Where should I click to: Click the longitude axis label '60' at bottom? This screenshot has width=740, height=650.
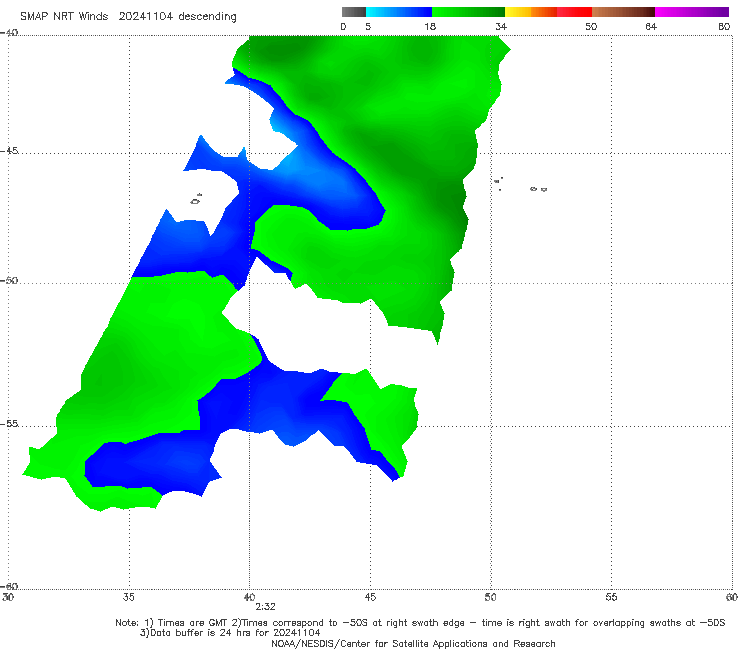pyautogui.click(x=732, y=597)
